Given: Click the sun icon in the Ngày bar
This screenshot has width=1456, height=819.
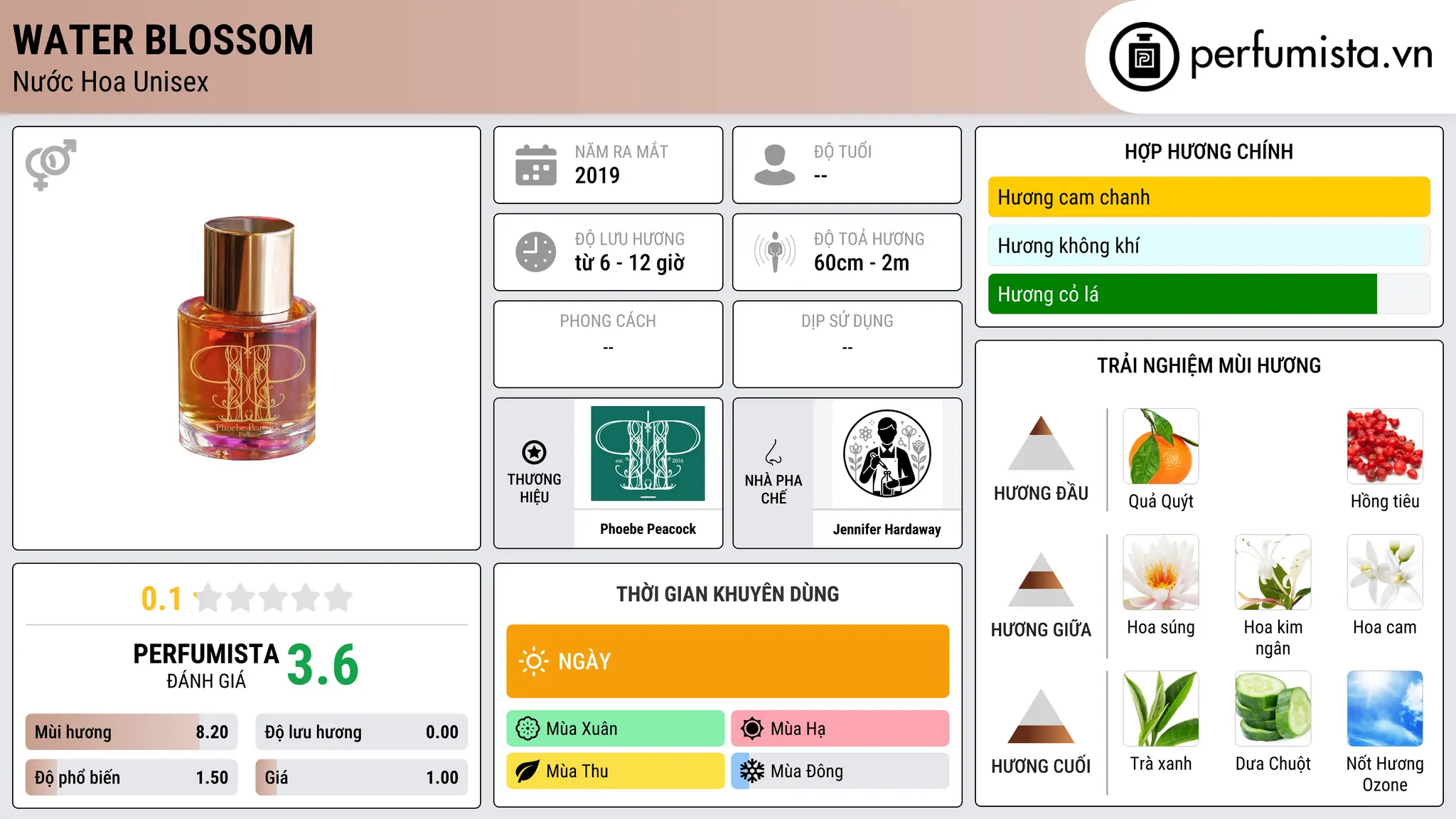Looking at the screenshot, I should tap(533, 661).
